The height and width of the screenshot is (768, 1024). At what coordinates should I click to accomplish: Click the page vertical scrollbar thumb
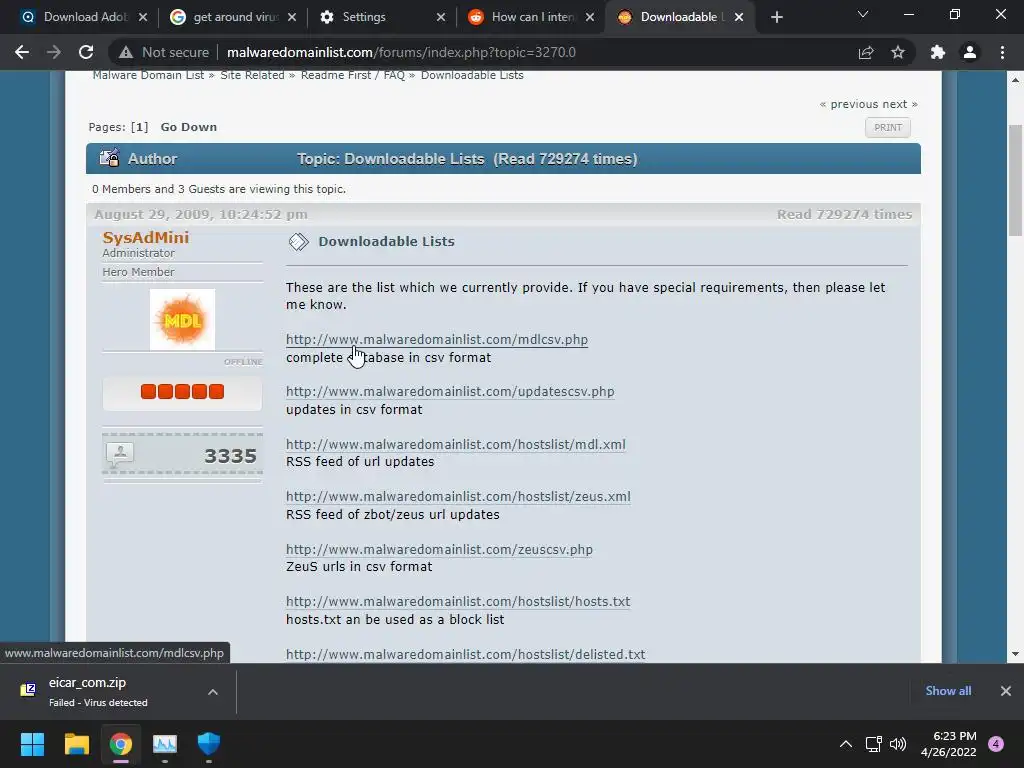coord(1015,180)
